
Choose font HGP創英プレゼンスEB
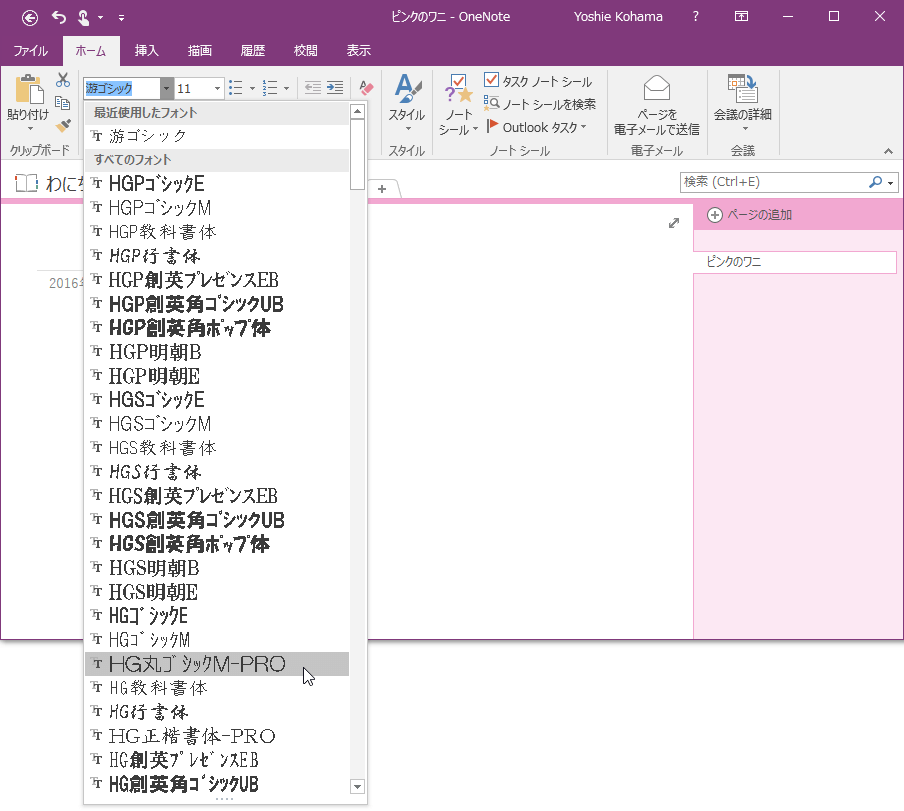point(217,280)
